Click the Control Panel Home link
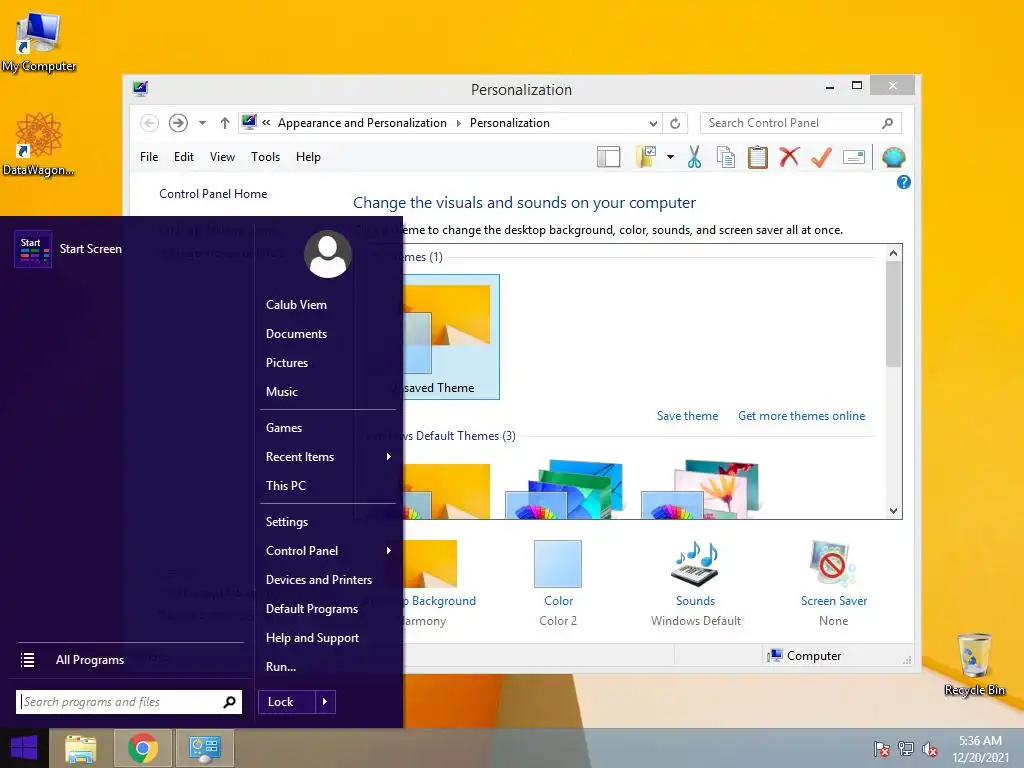The image size is (1024, 768). (x=213, y=194)
